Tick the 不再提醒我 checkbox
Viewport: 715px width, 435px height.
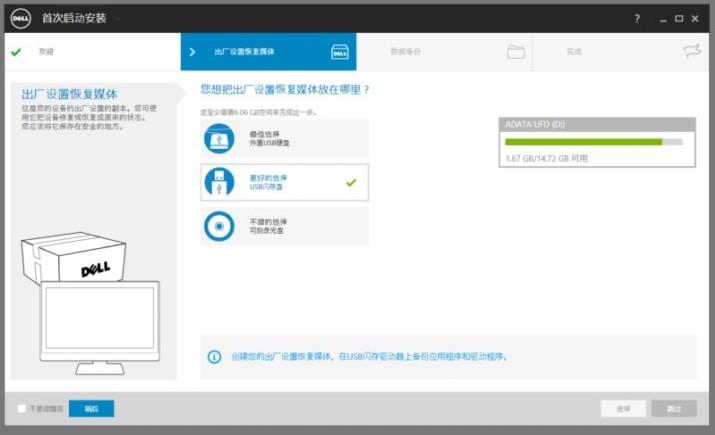point(21,409)
